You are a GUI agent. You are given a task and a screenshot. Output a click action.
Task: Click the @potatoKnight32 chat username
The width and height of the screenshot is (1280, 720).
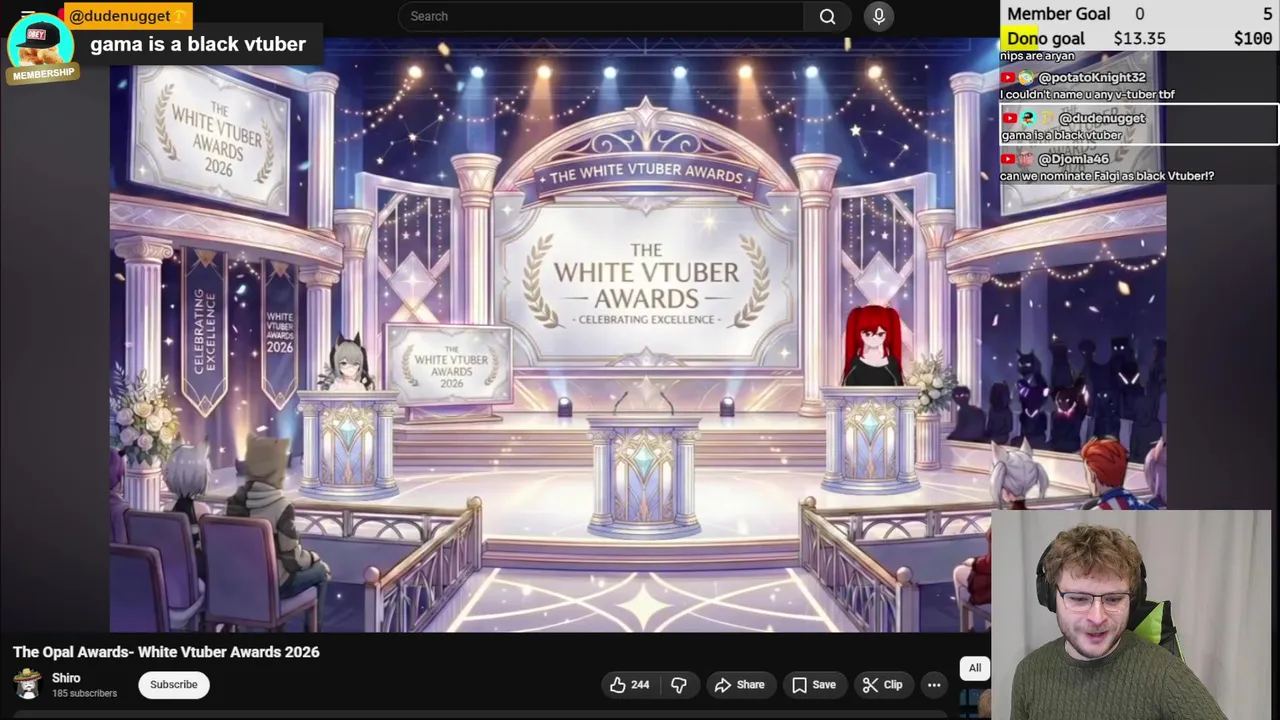1092,77
